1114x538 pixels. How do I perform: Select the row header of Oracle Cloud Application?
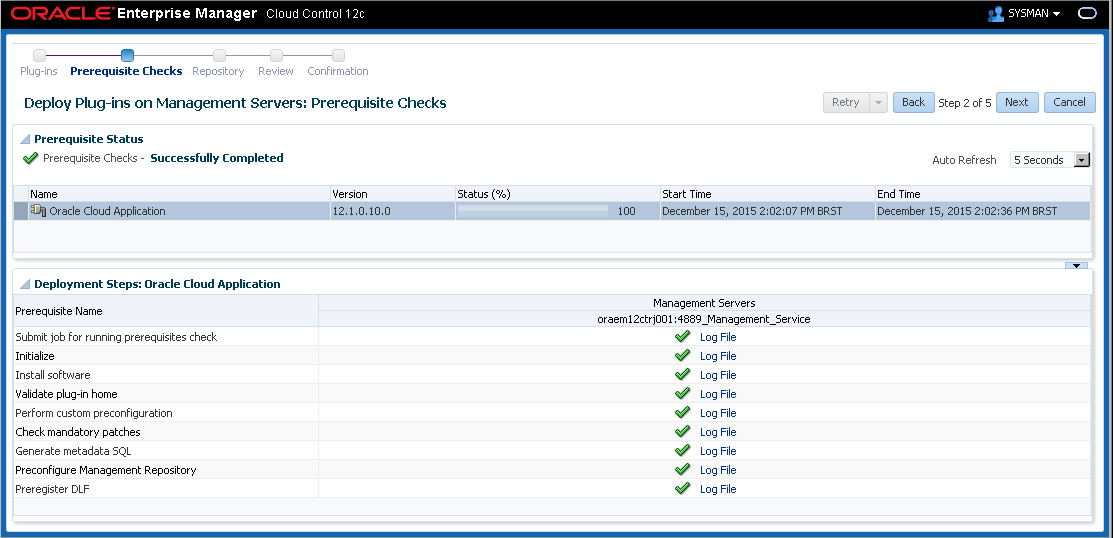[x=21, y=210]
